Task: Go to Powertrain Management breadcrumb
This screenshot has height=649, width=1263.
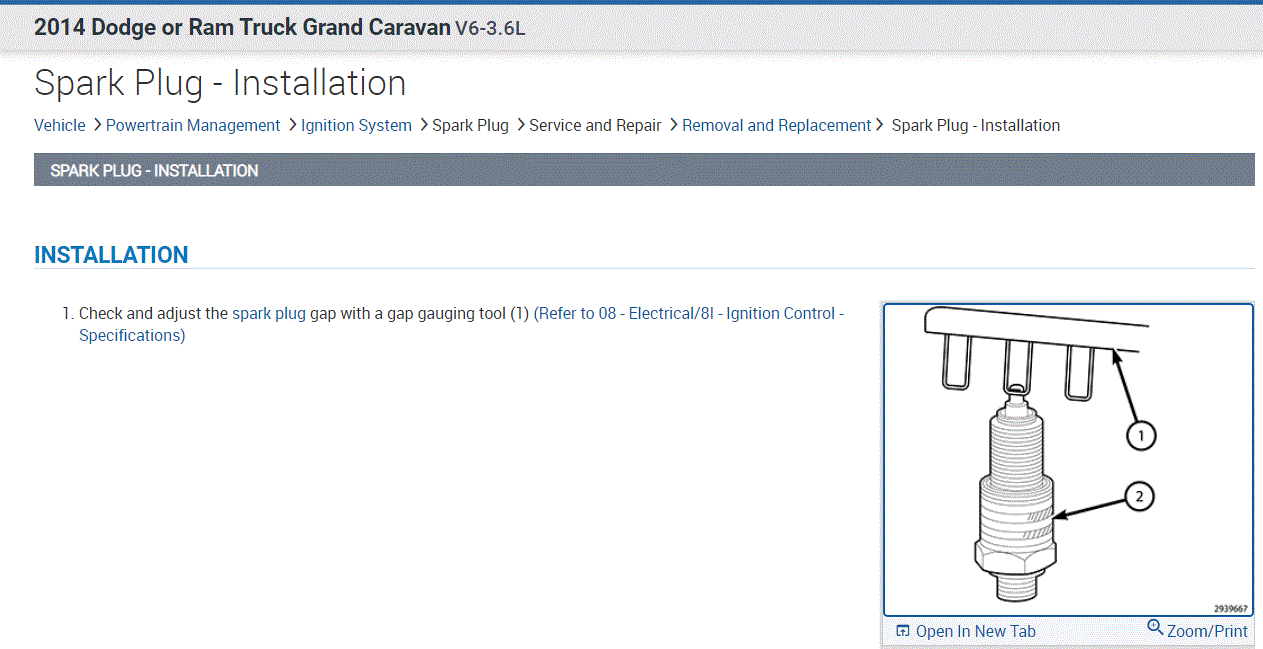Action: click(x=193, y=125)
